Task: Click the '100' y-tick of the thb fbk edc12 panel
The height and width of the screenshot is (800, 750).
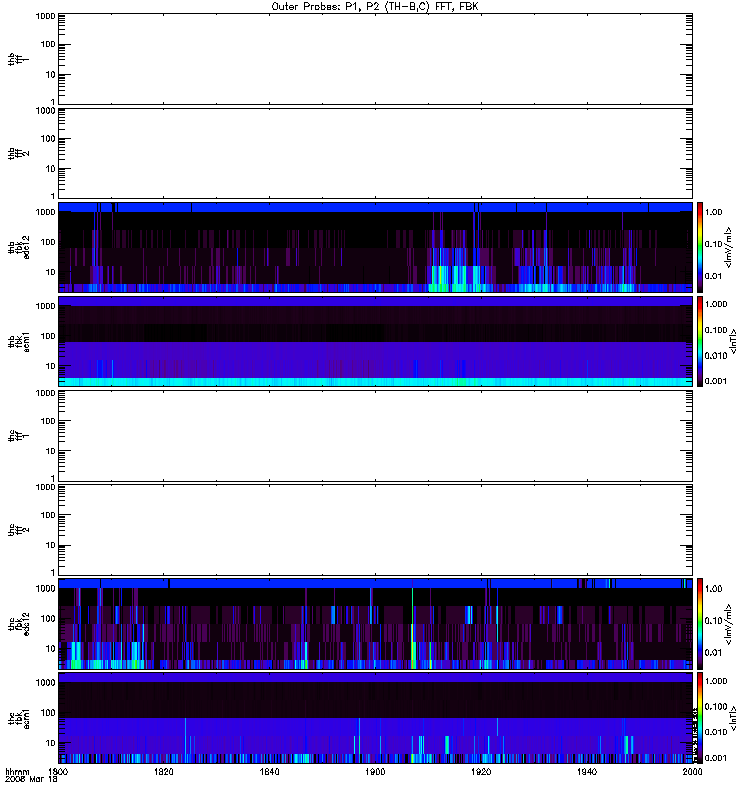Action: 48,242
